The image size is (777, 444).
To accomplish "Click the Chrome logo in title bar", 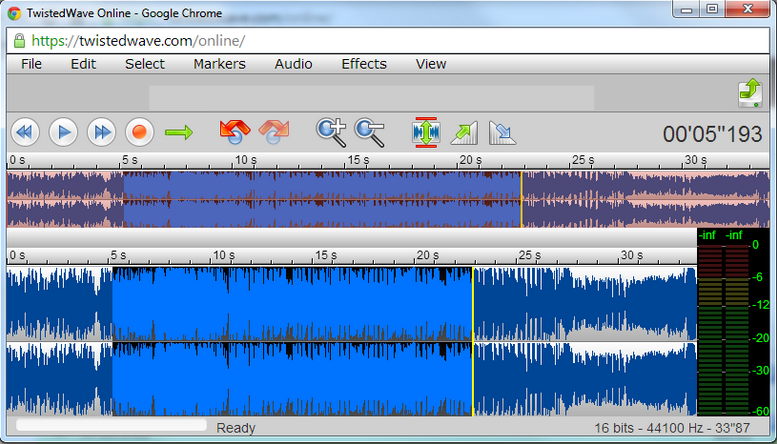I will tap(14, 13).
